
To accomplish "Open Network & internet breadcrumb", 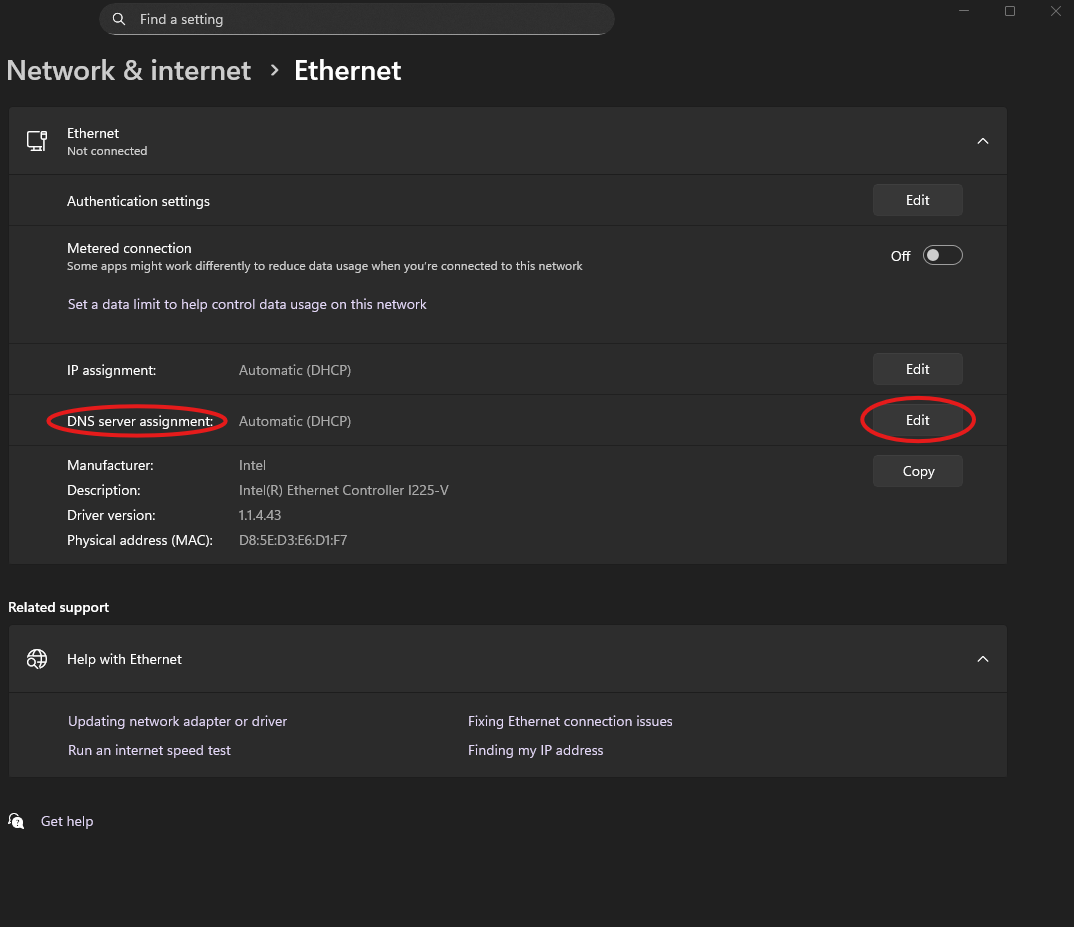I will 128,70.
